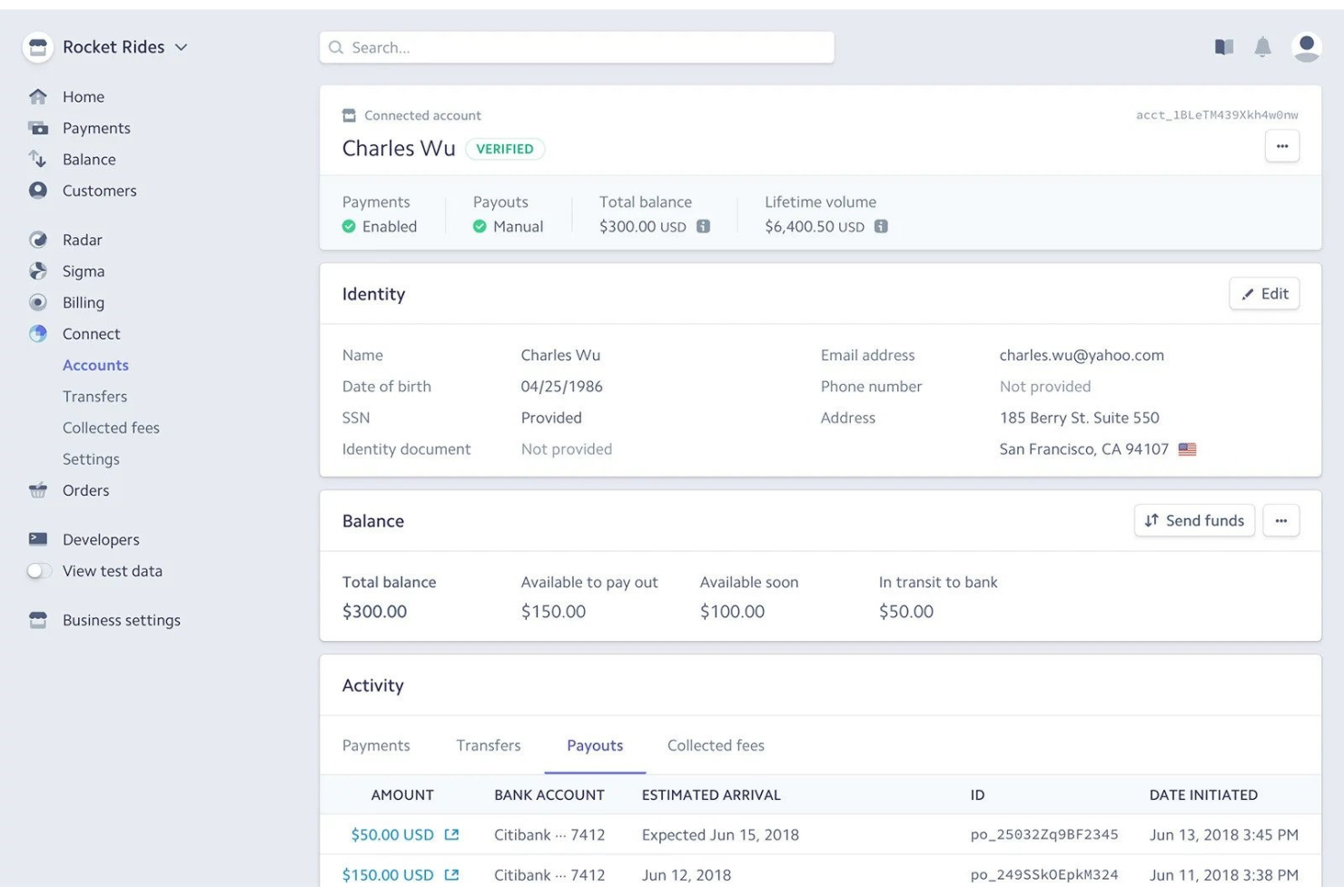Open Connect via its sidebar icon

pos(38,333)
